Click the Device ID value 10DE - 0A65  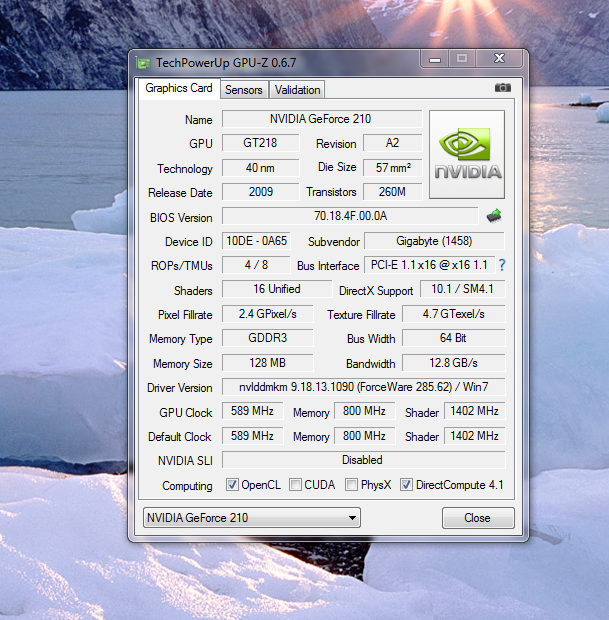256,241
